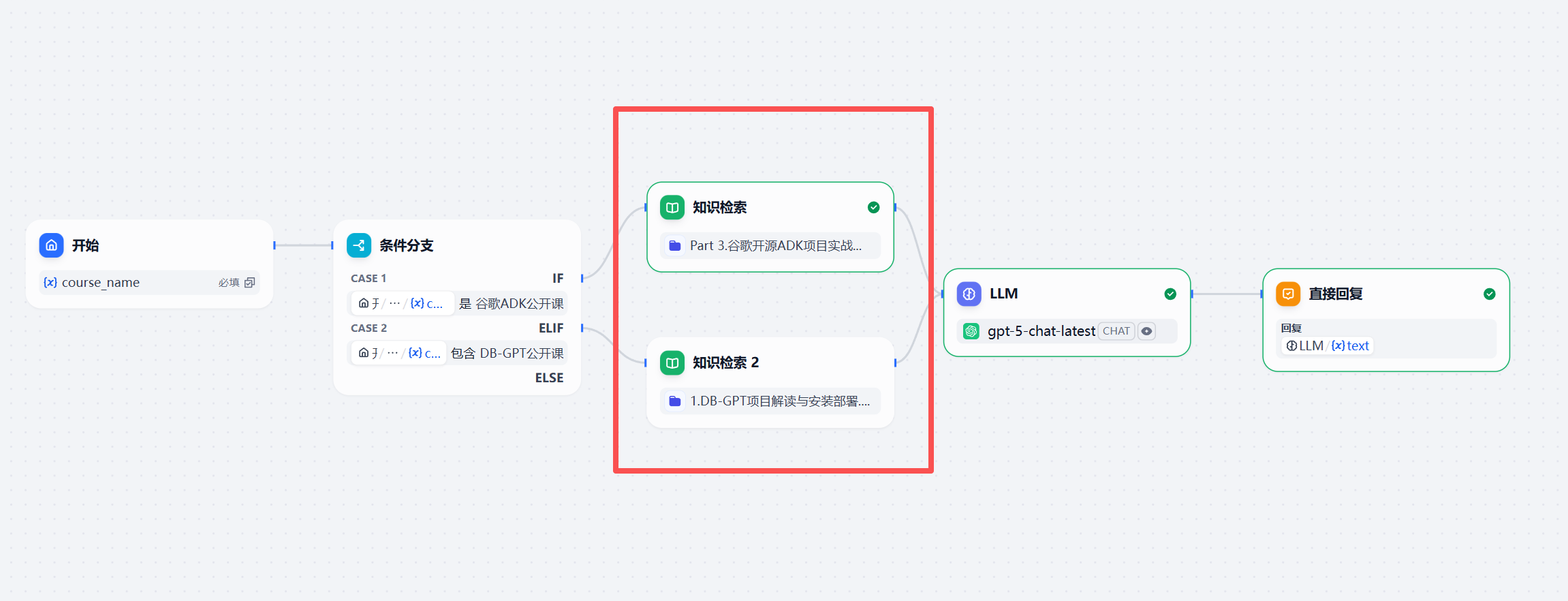Image resolution: width=1568 pixels, height=601 pixels.
Task: Click the 1.DB-GPT项目解读与安装部署 dataset entry
Action: coord(770,401)
